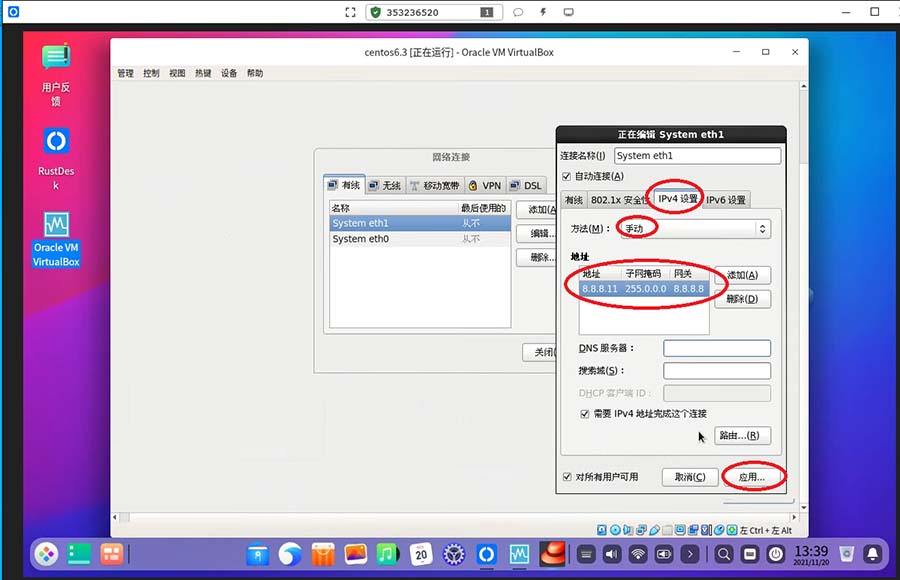Click the 搜索域(S) input field
The width and height of the screenshot is (900, 580).
point(717,371)
